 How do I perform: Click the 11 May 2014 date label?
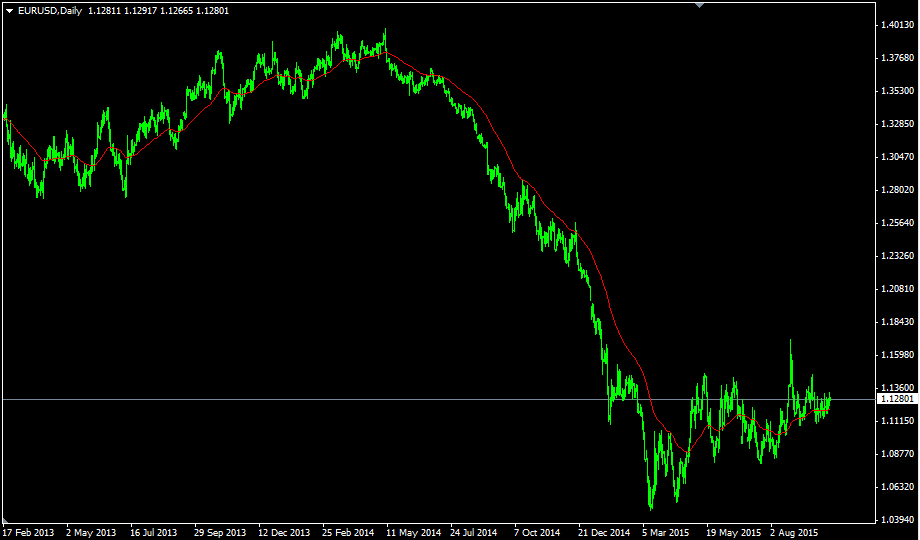[x=414, y=533]
